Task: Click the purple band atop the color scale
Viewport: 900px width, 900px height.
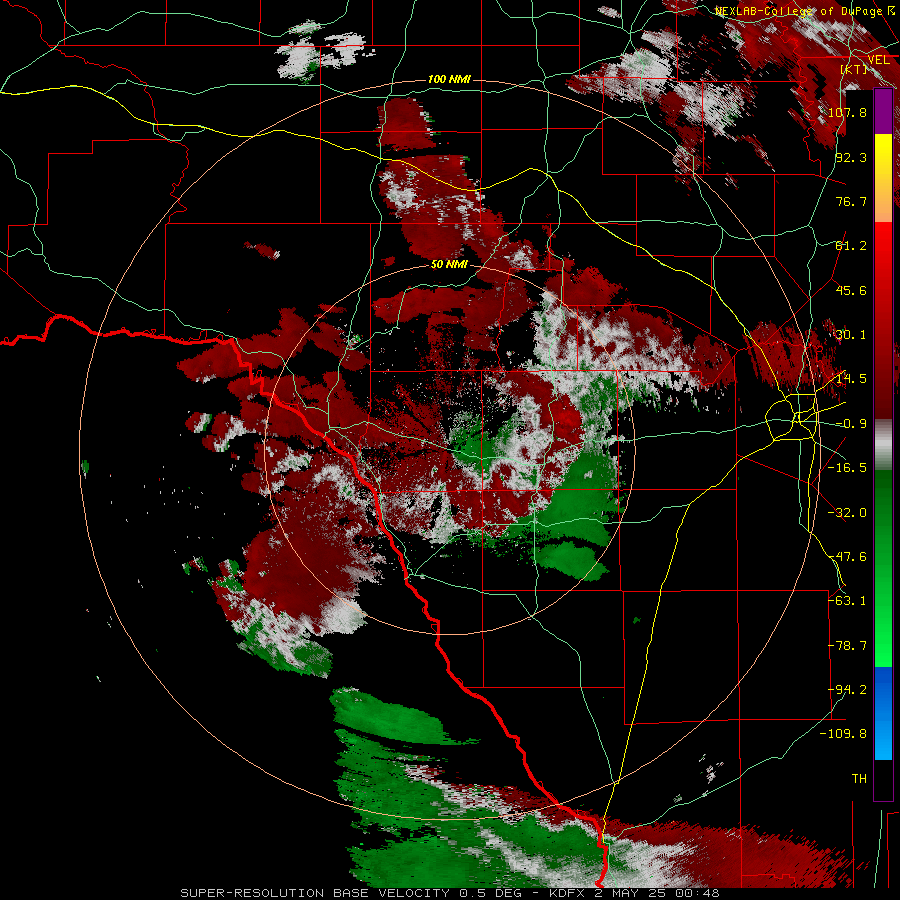Action: point(883,111)
